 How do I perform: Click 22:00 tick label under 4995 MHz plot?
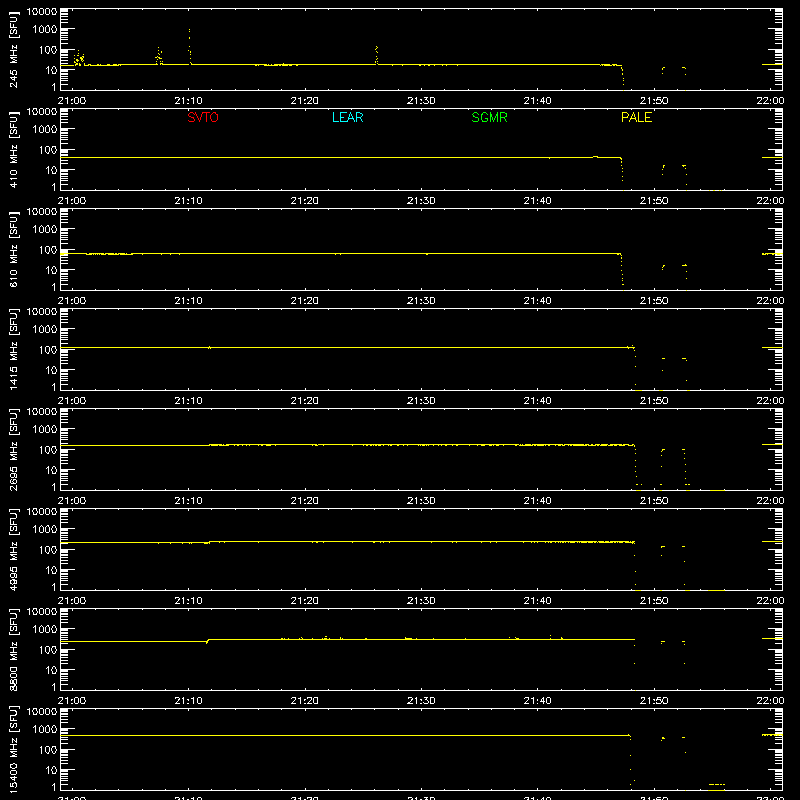click(770, 601)
